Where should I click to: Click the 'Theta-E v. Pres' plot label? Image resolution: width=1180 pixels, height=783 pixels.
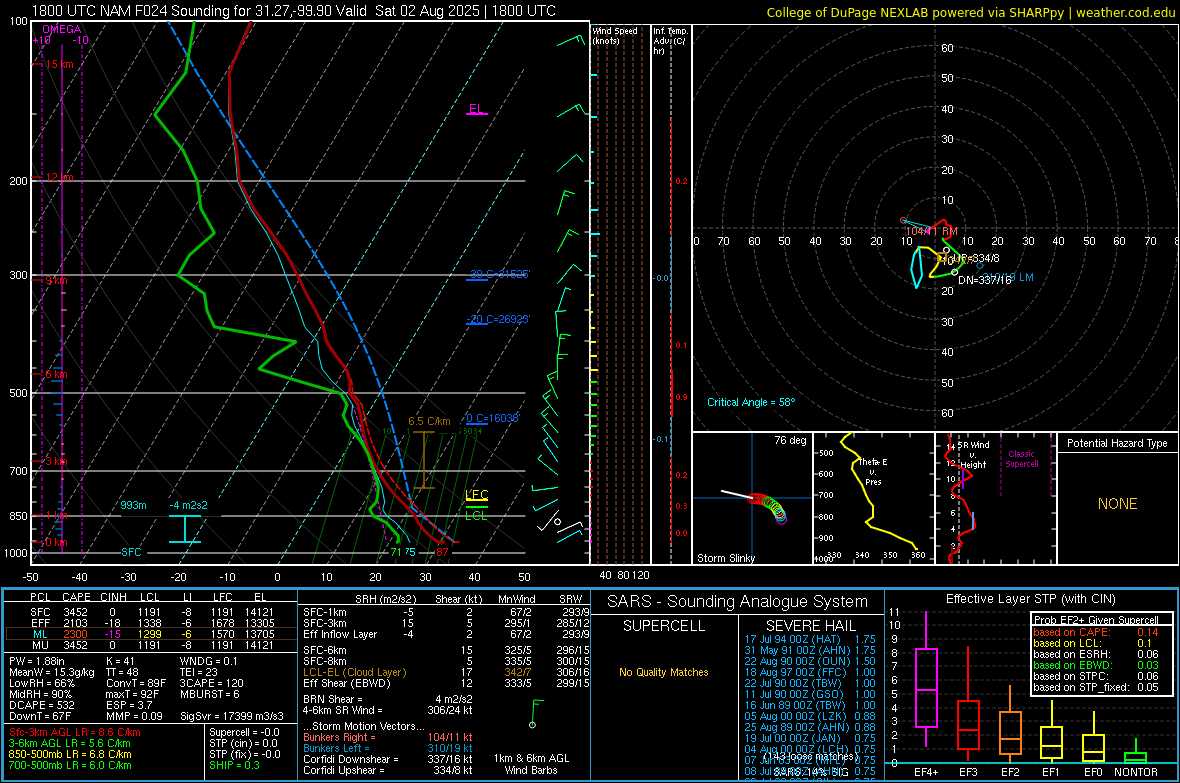click(x=873, y=472)
